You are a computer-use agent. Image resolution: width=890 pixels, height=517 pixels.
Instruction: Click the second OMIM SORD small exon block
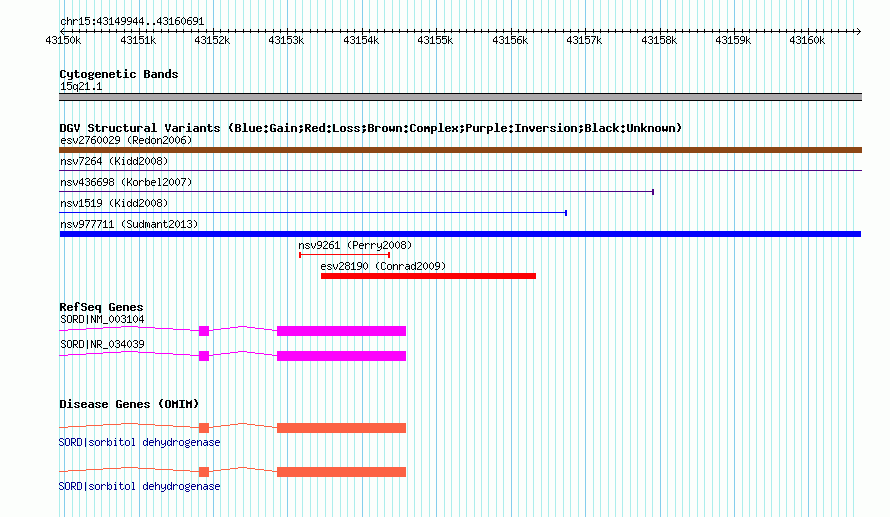(x=204, y=472)
